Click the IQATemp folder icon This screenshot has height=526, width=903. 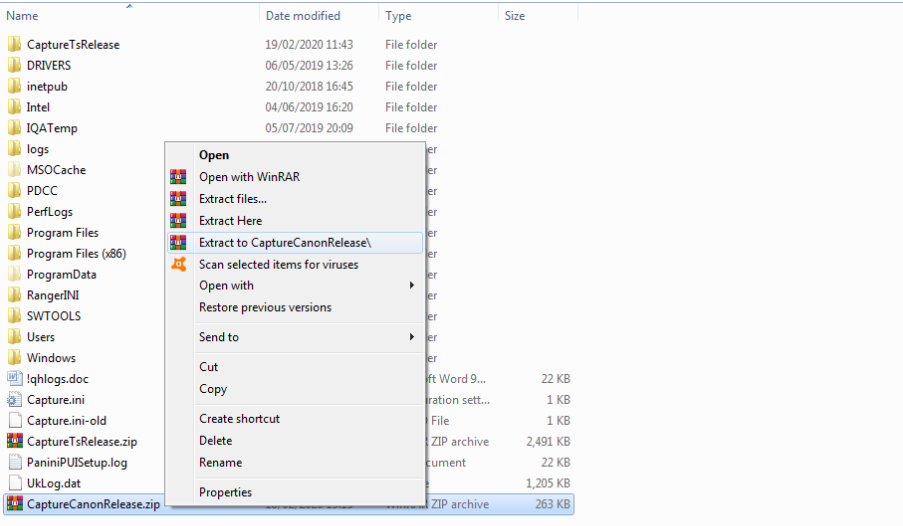14,128
